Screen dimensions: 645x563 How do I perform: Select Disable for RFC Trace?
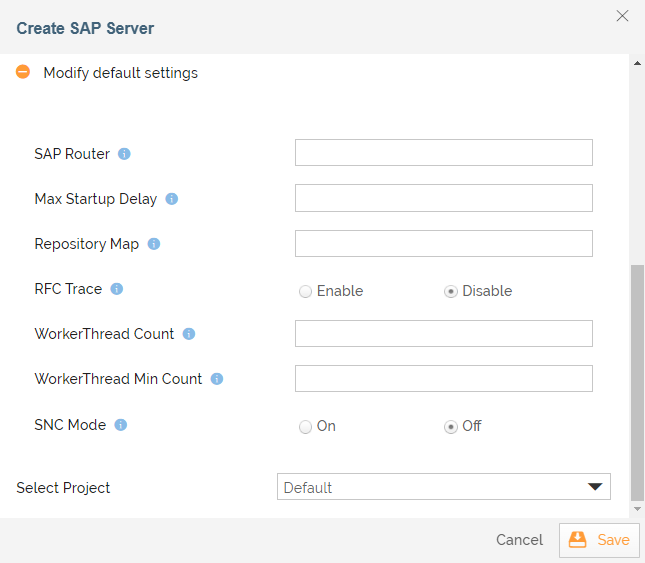coord(451,291)
